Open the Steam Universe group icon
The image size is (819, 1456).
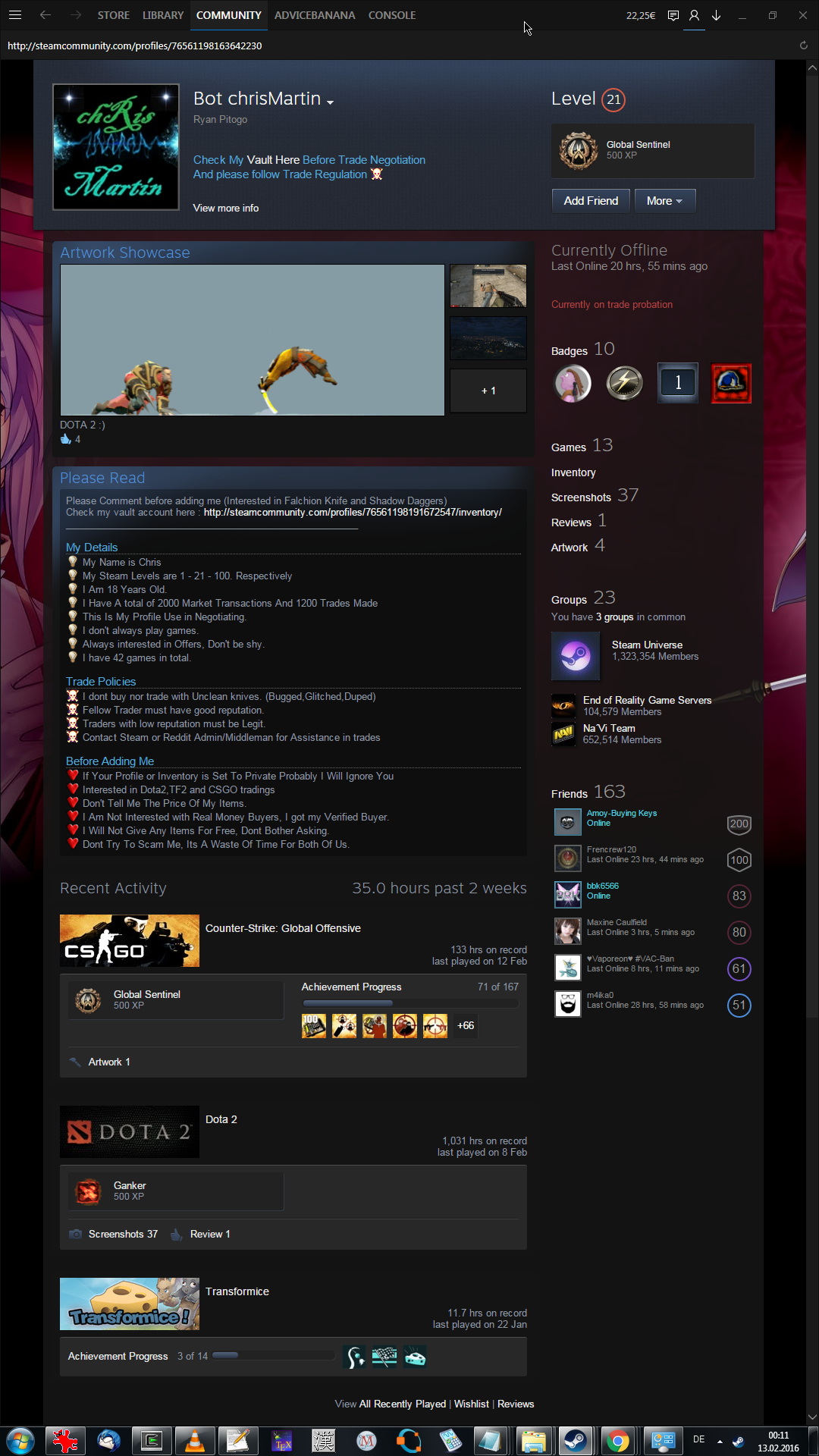(576, 655)
